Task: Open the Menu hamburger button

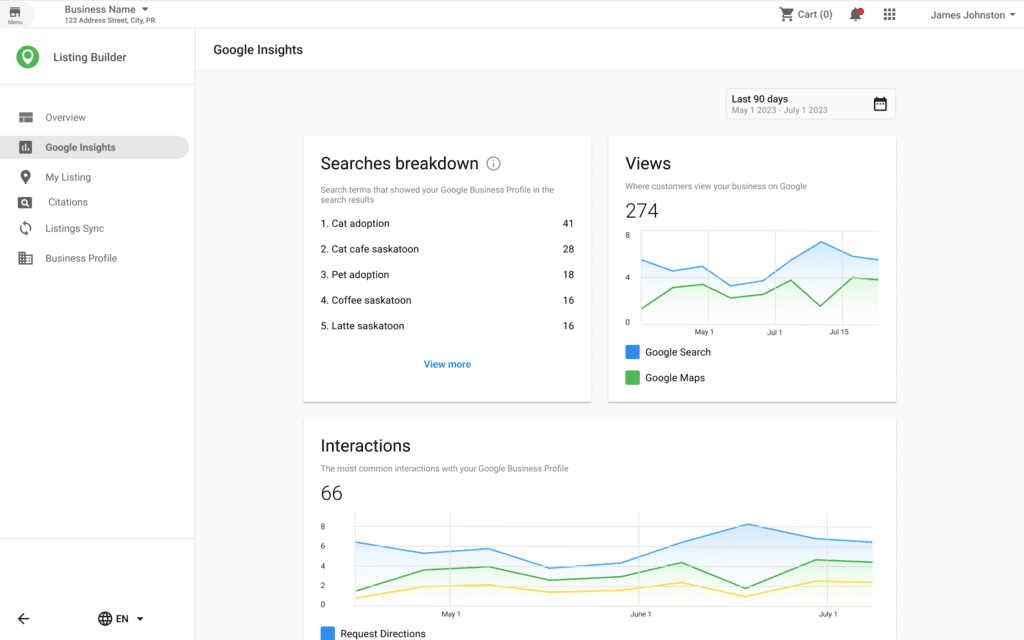Action: (14, 14)
